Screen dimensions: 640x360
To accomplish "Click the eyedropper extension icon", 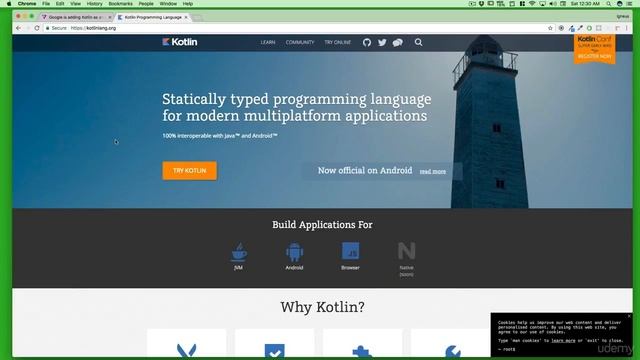I will [580, 28].
